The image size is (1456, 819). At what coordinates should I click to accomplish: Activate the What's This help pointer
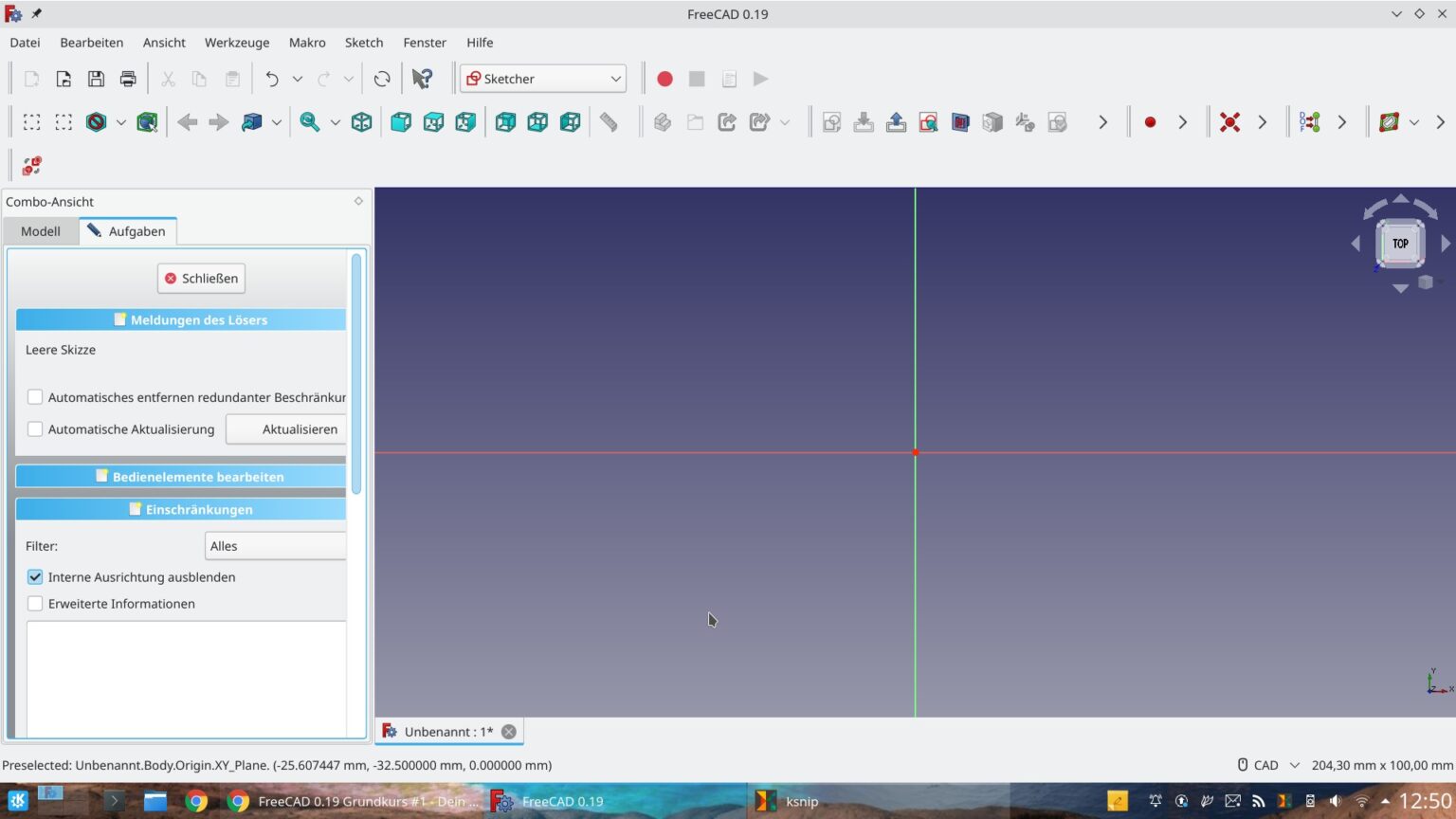[x=422, y=79]
